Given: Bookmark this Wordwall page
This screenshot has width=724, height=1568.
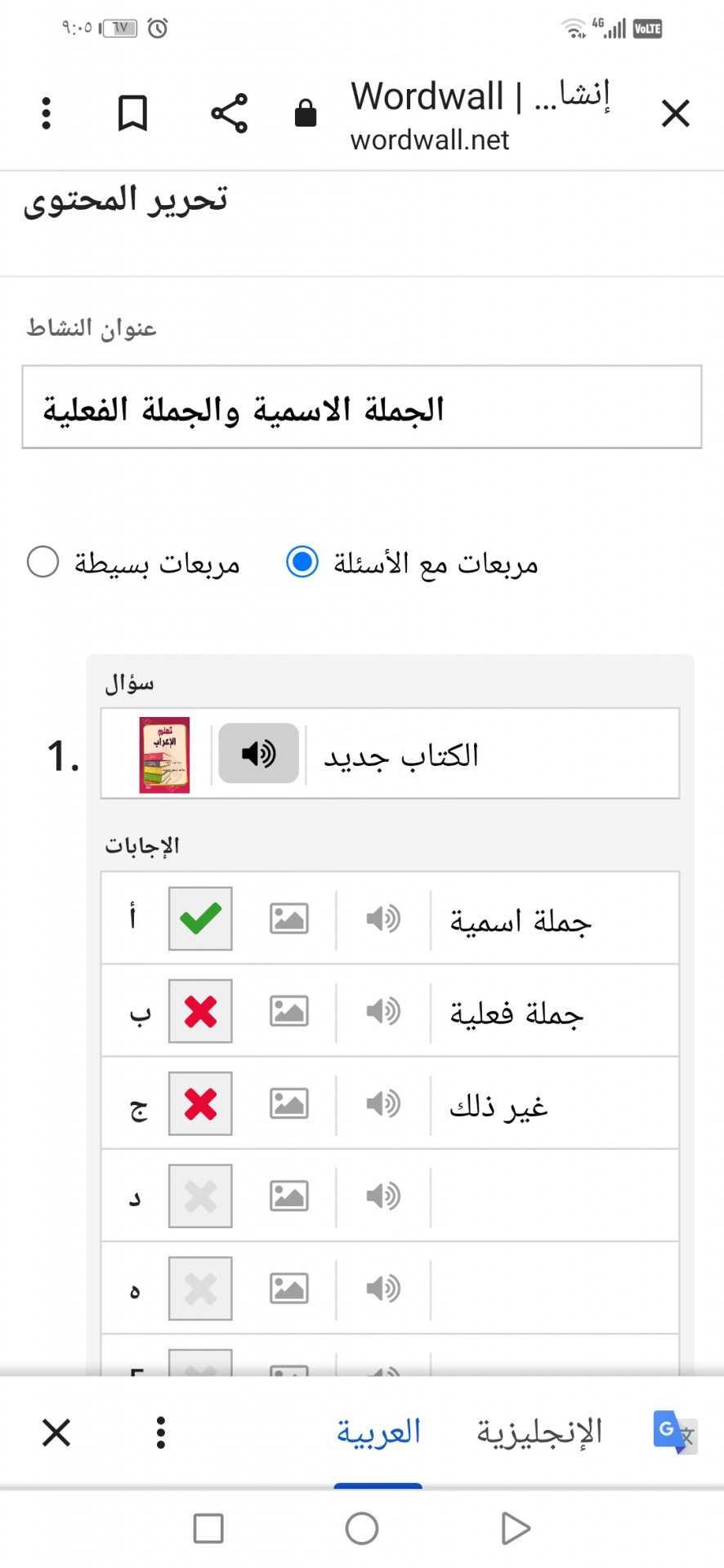Looking at the screenshot, I should click(x=132, y=113).
